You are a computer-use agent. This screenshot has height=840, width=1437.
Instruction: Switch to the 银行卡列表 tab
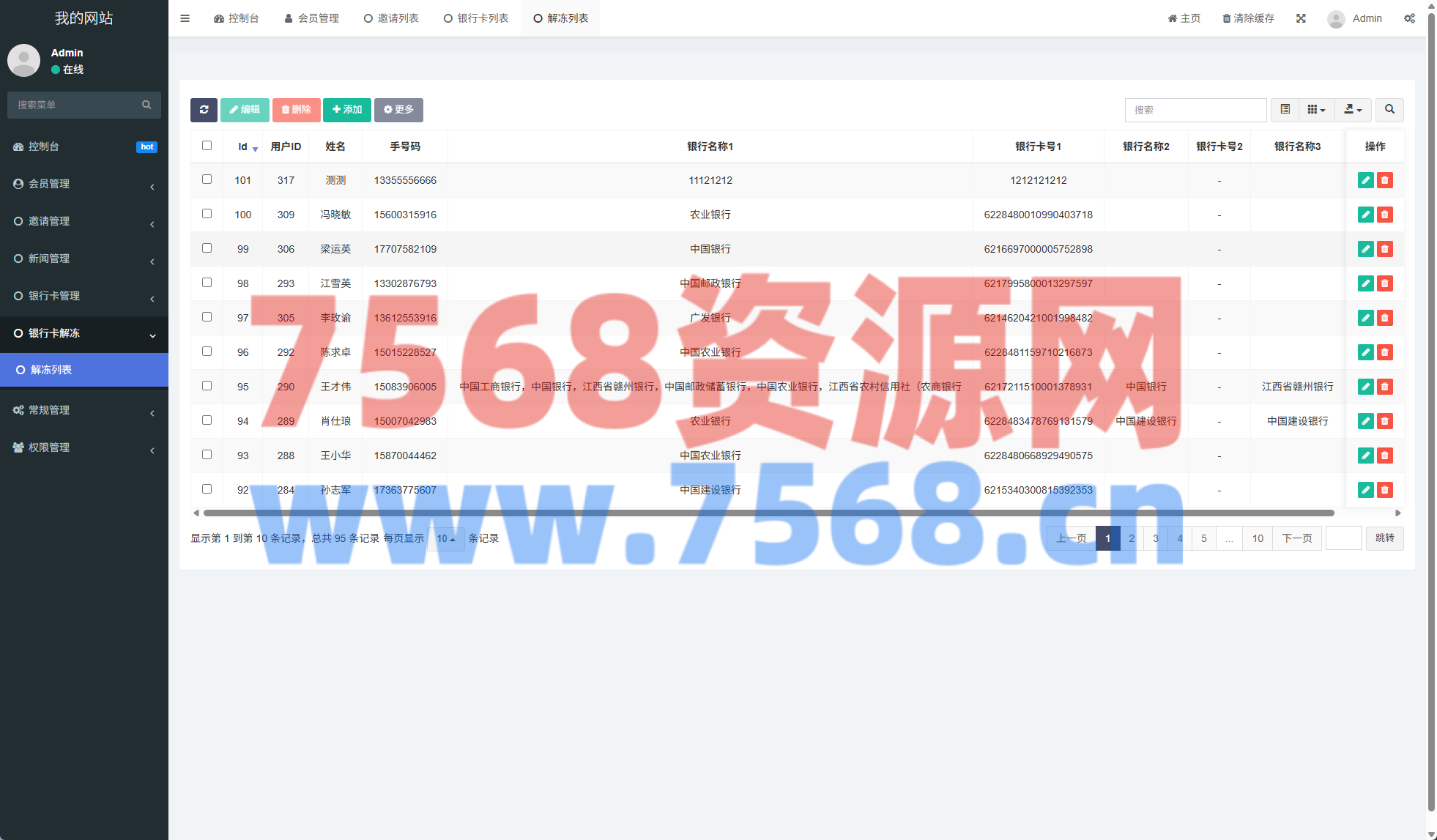[x=476, y=18]
